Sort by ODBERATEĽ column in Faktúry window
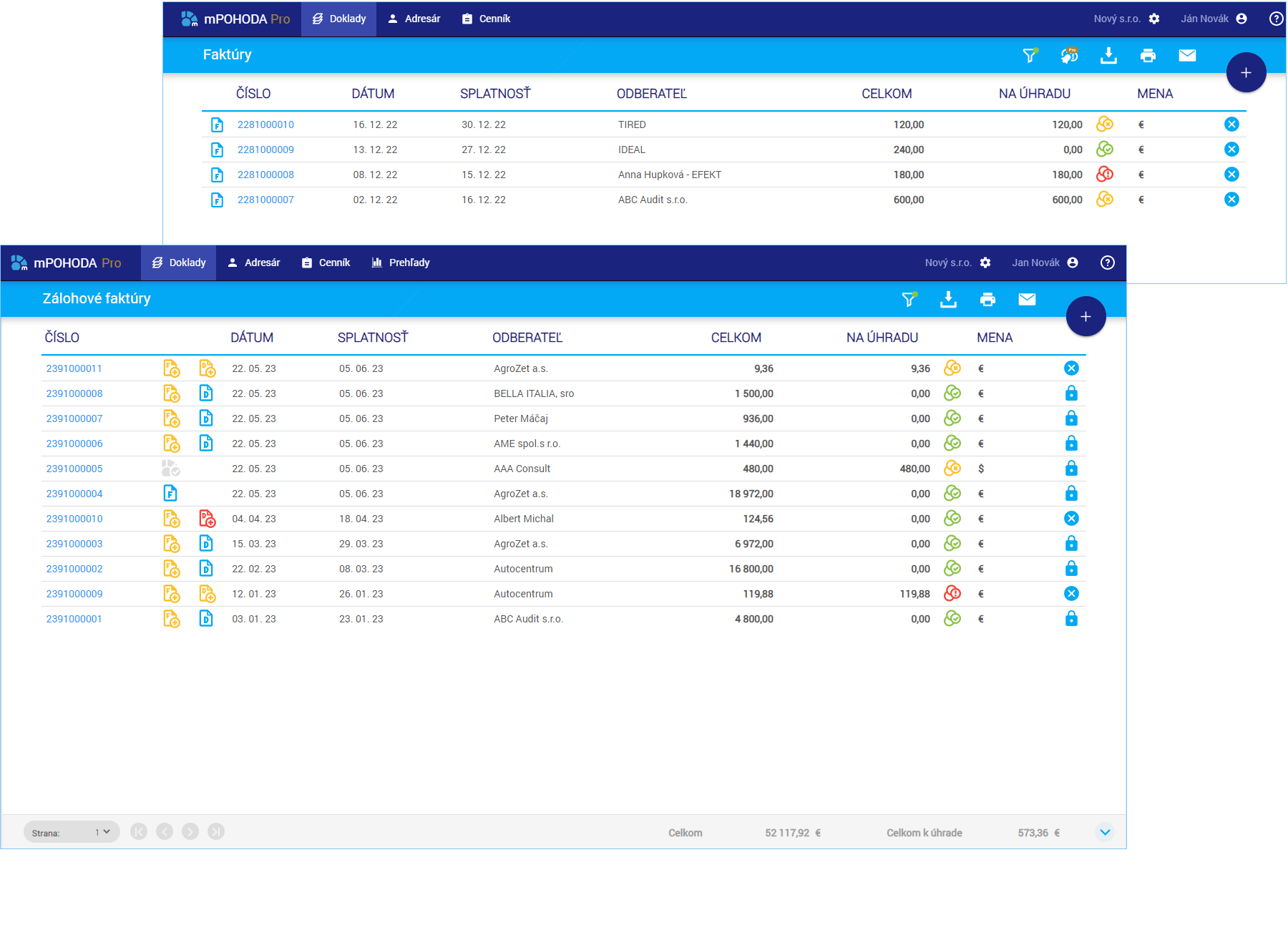 (x=652, y=94)
